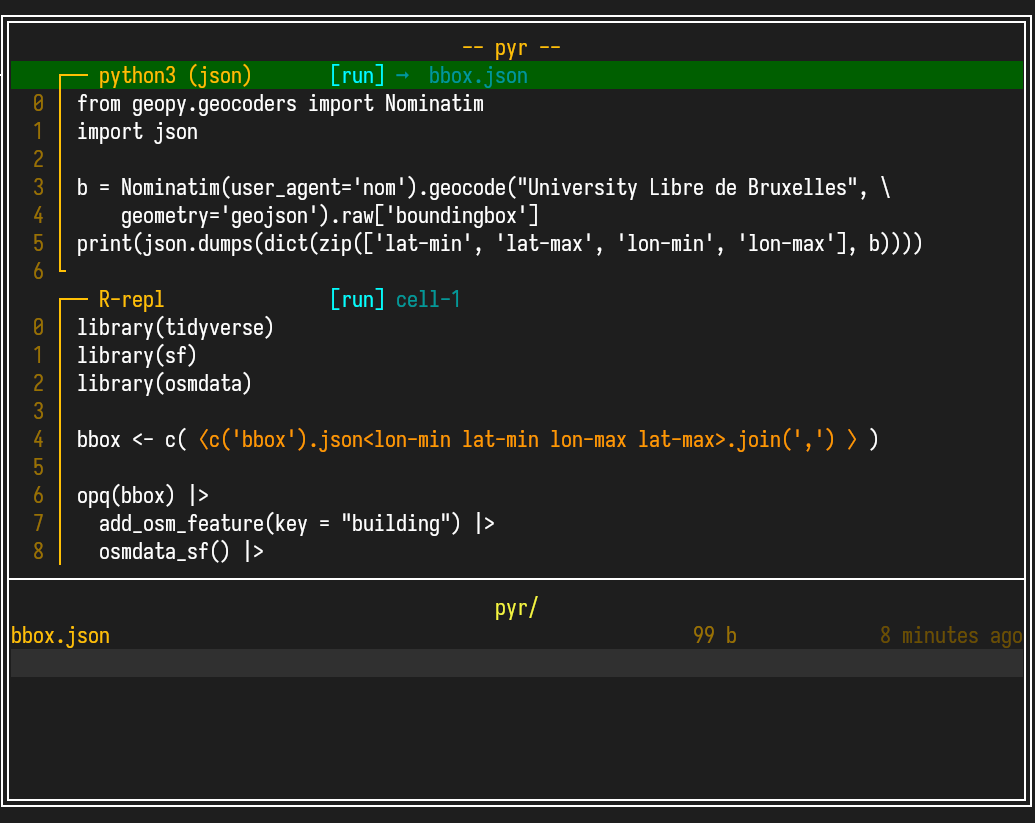Viewport: 1035px width, 823px height.
Task: Click the empty highlighted row below bbox.json
Action: coord(516,663)
